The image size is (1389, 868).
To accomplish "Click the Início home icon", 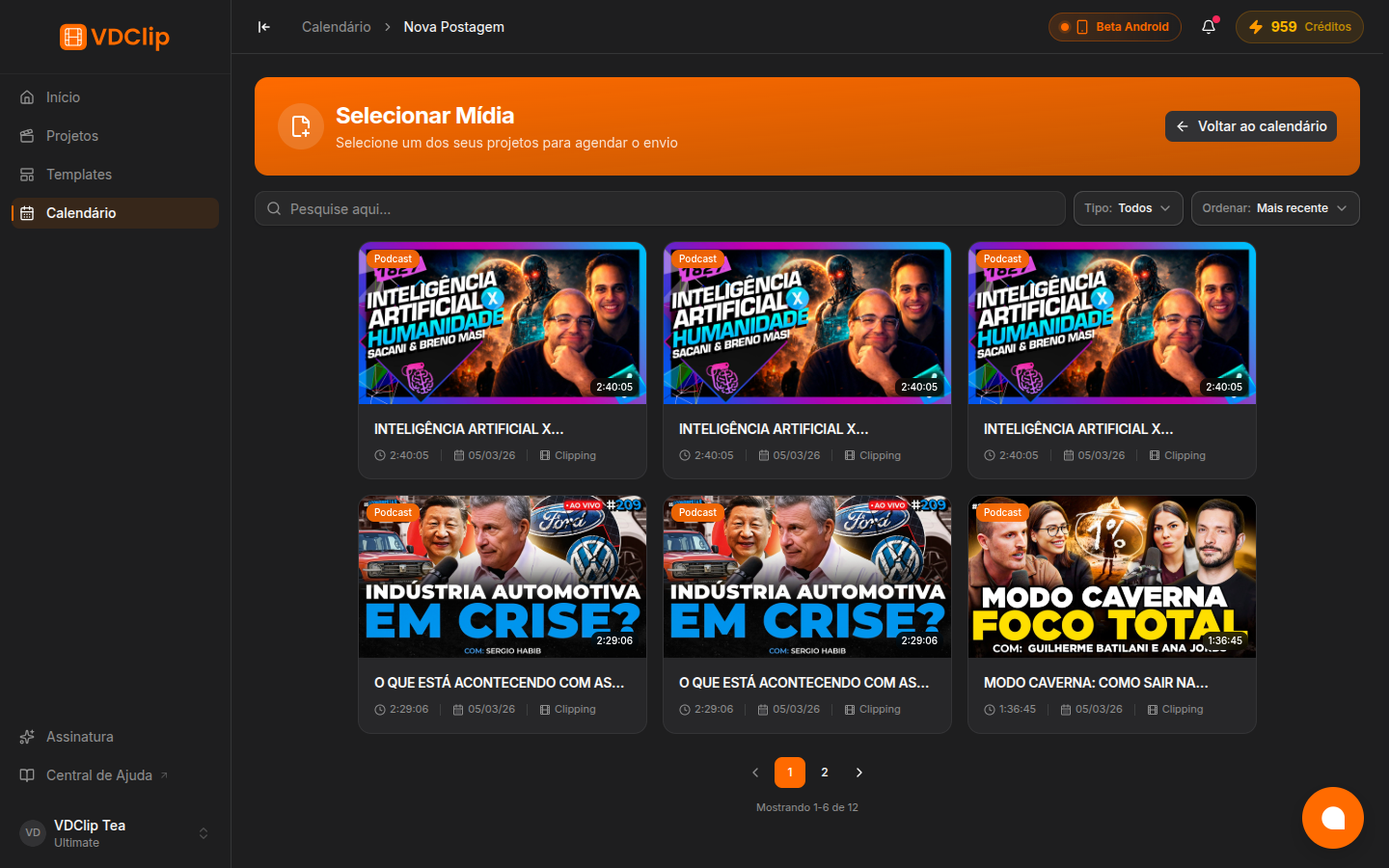I will (x=27, y=97).
